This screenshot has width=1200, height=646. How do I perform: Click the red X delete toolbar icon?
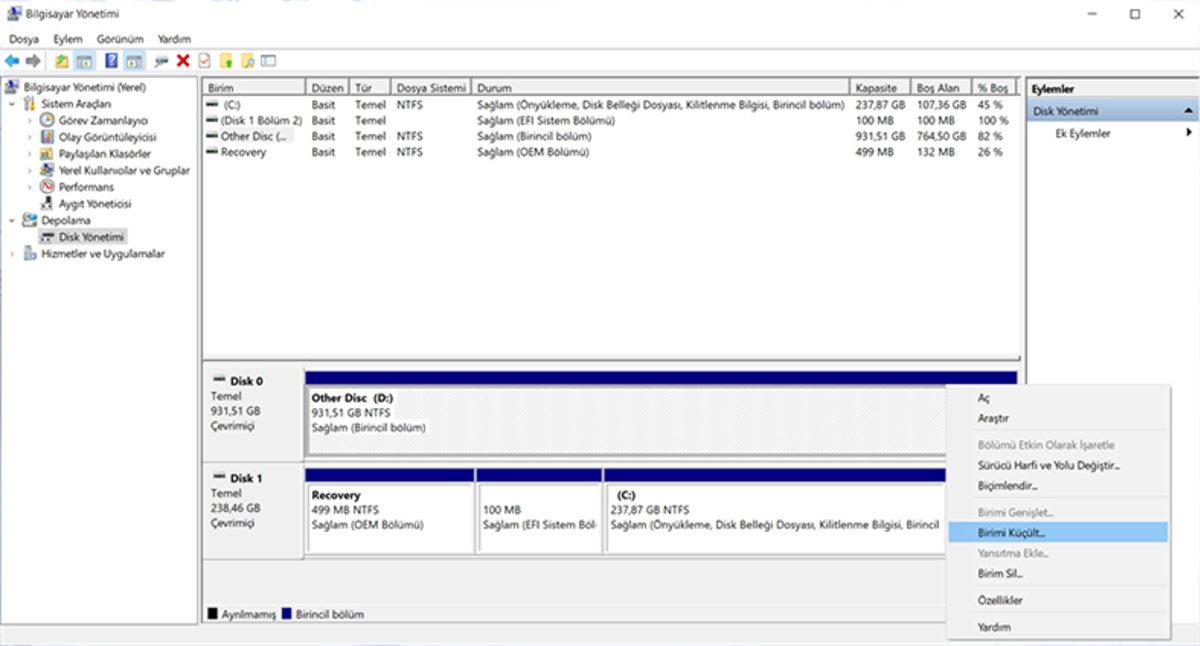tap(183, 61)
